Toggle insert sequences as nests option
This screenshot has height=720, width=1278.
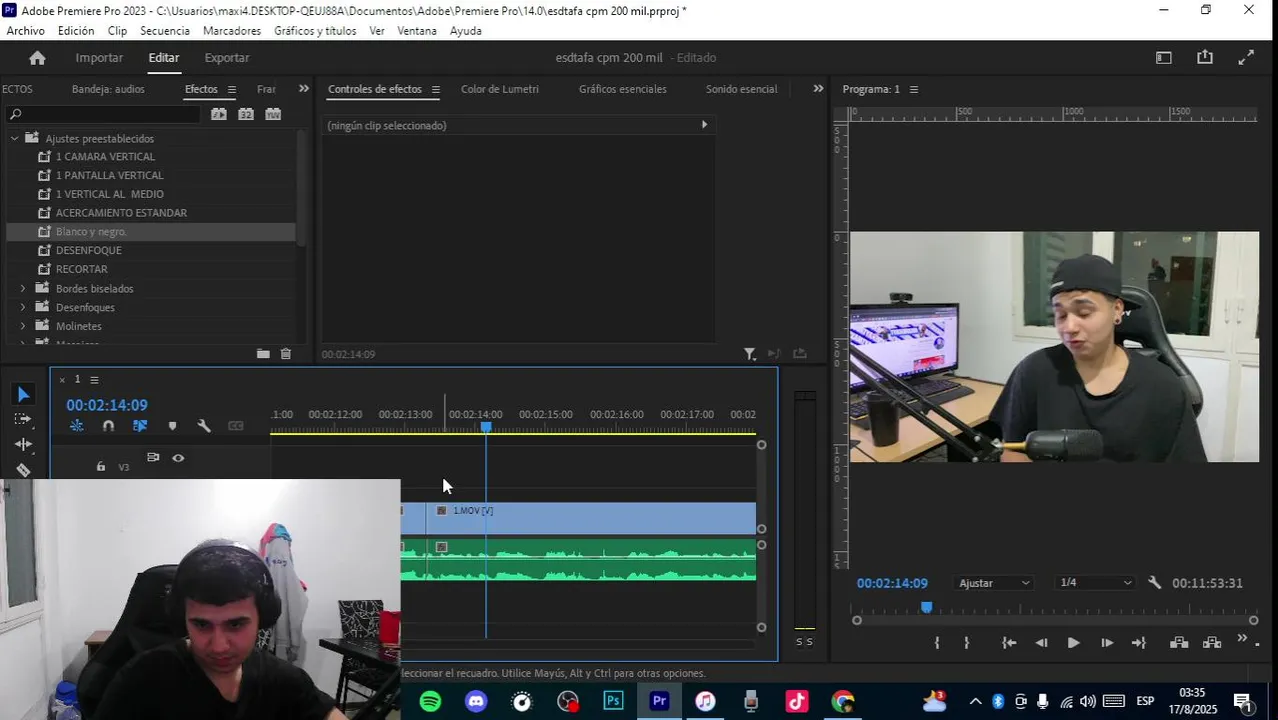click(x=77, y=426)
